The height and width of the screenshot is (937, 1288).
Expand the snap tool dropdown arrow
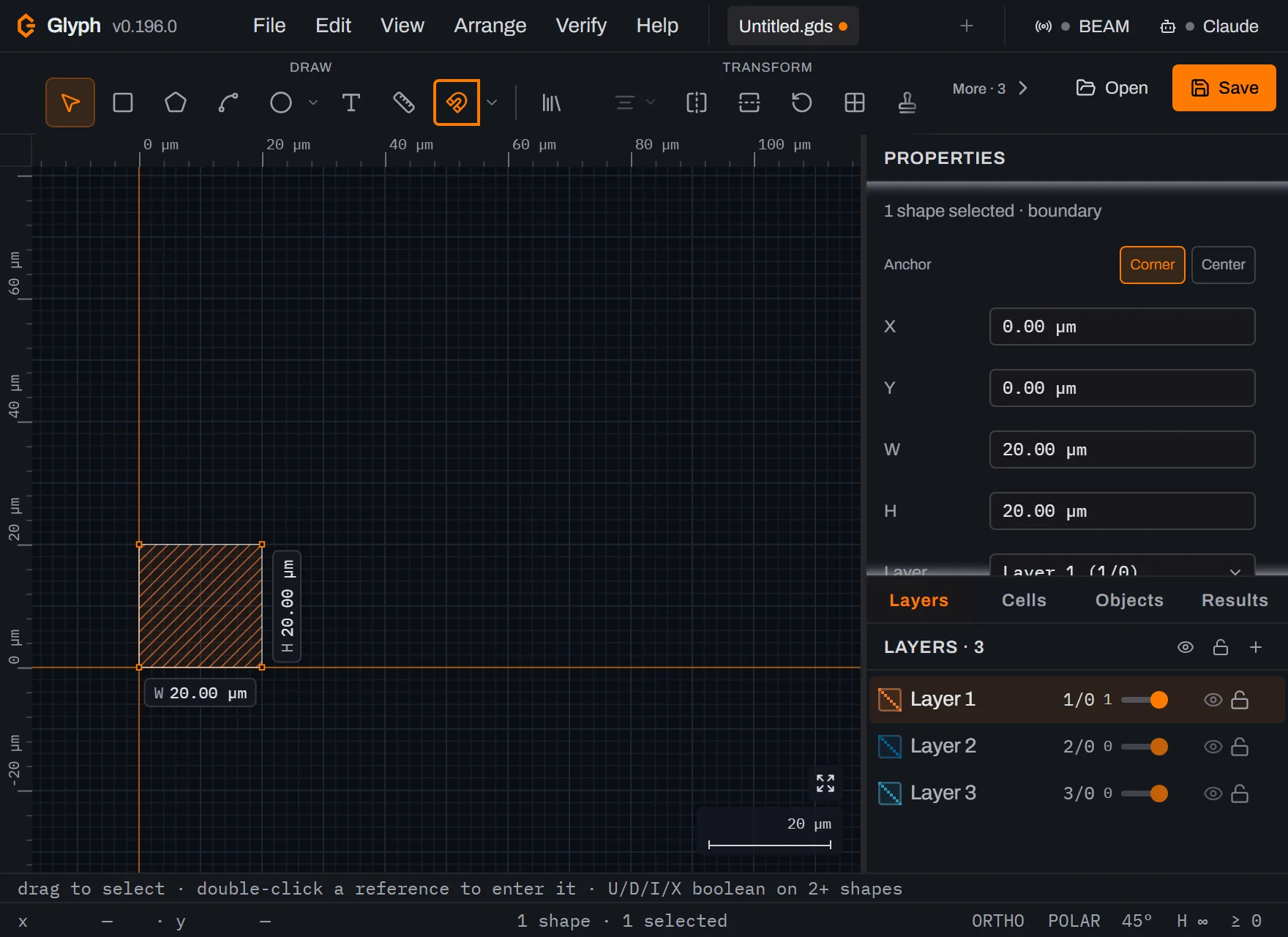(492, 102)
